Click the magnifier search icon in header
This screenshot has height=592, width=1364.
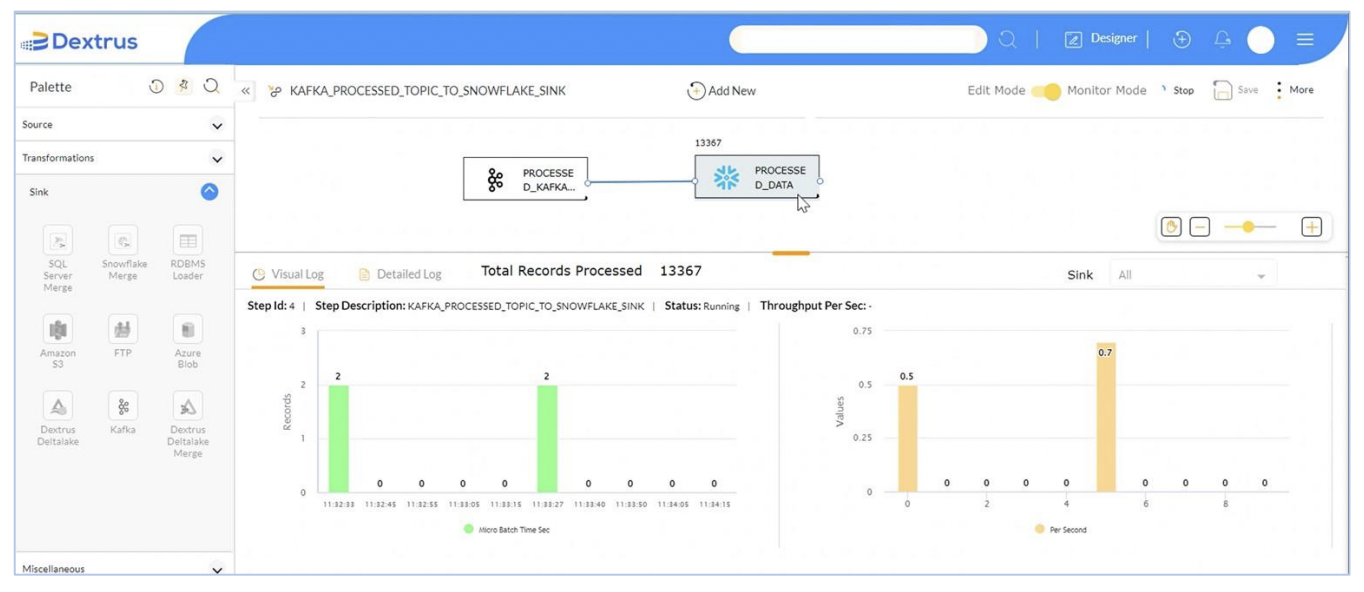(x=1008, y=39)
